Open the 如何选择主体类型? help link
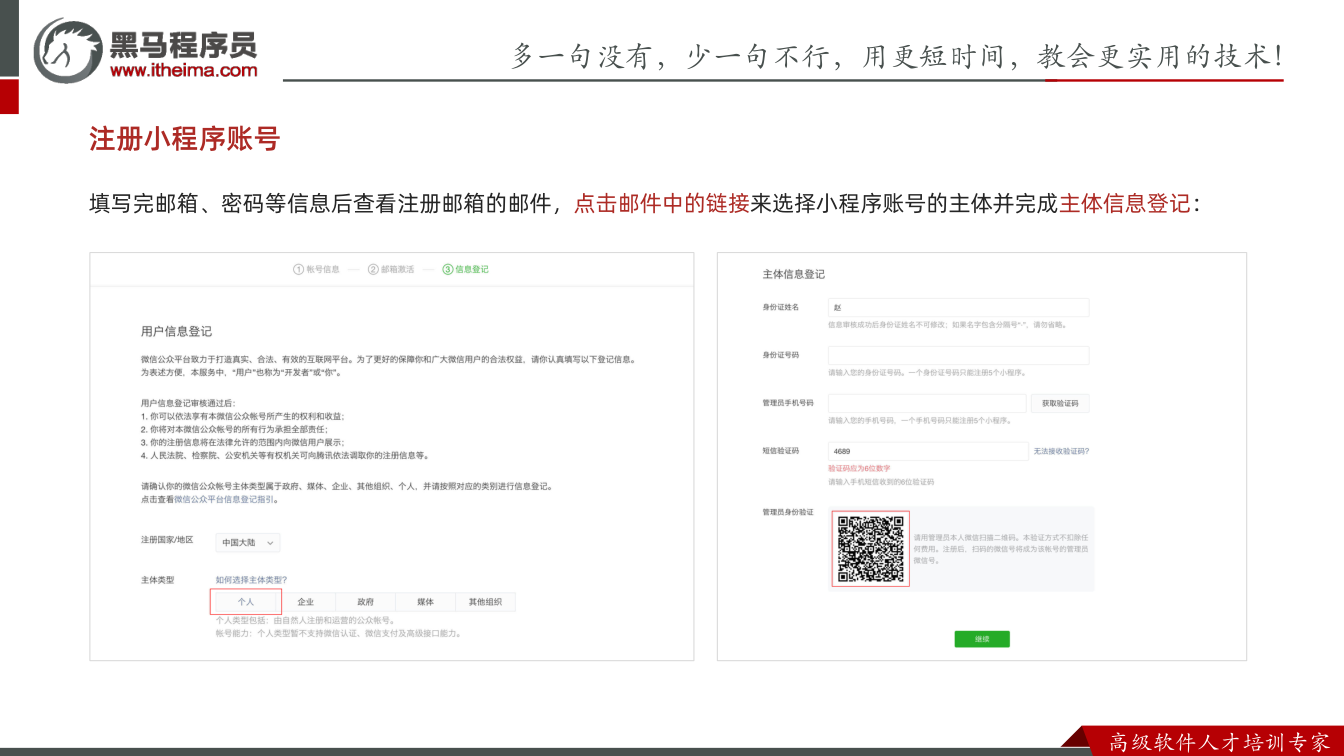The width and height of the screenshot is (1344, 756). pyautogui.click(x=251, y=580)
